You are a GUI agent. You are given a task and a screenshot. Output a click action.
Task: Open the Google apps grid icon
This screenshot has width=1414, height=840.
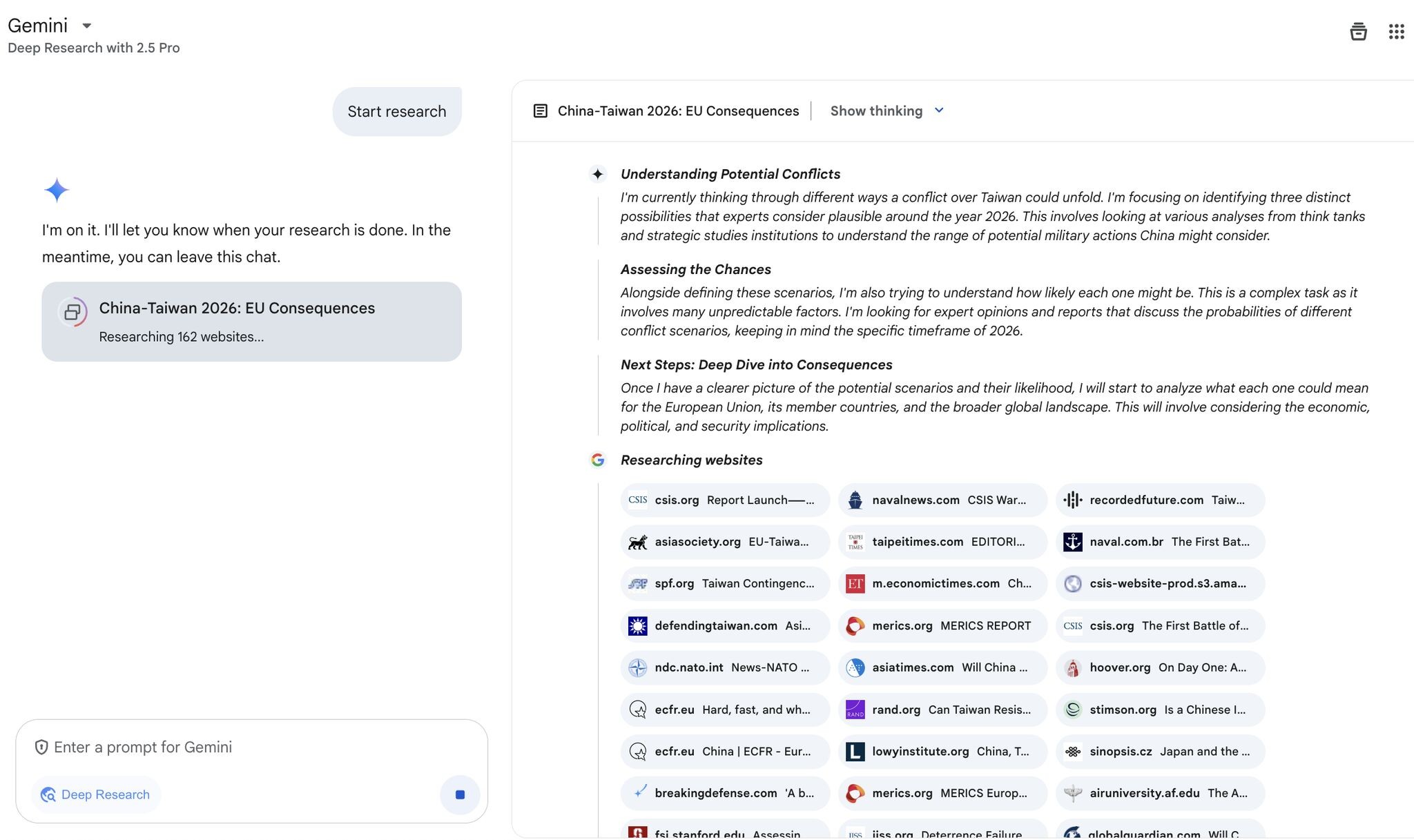pos(1396,32)
